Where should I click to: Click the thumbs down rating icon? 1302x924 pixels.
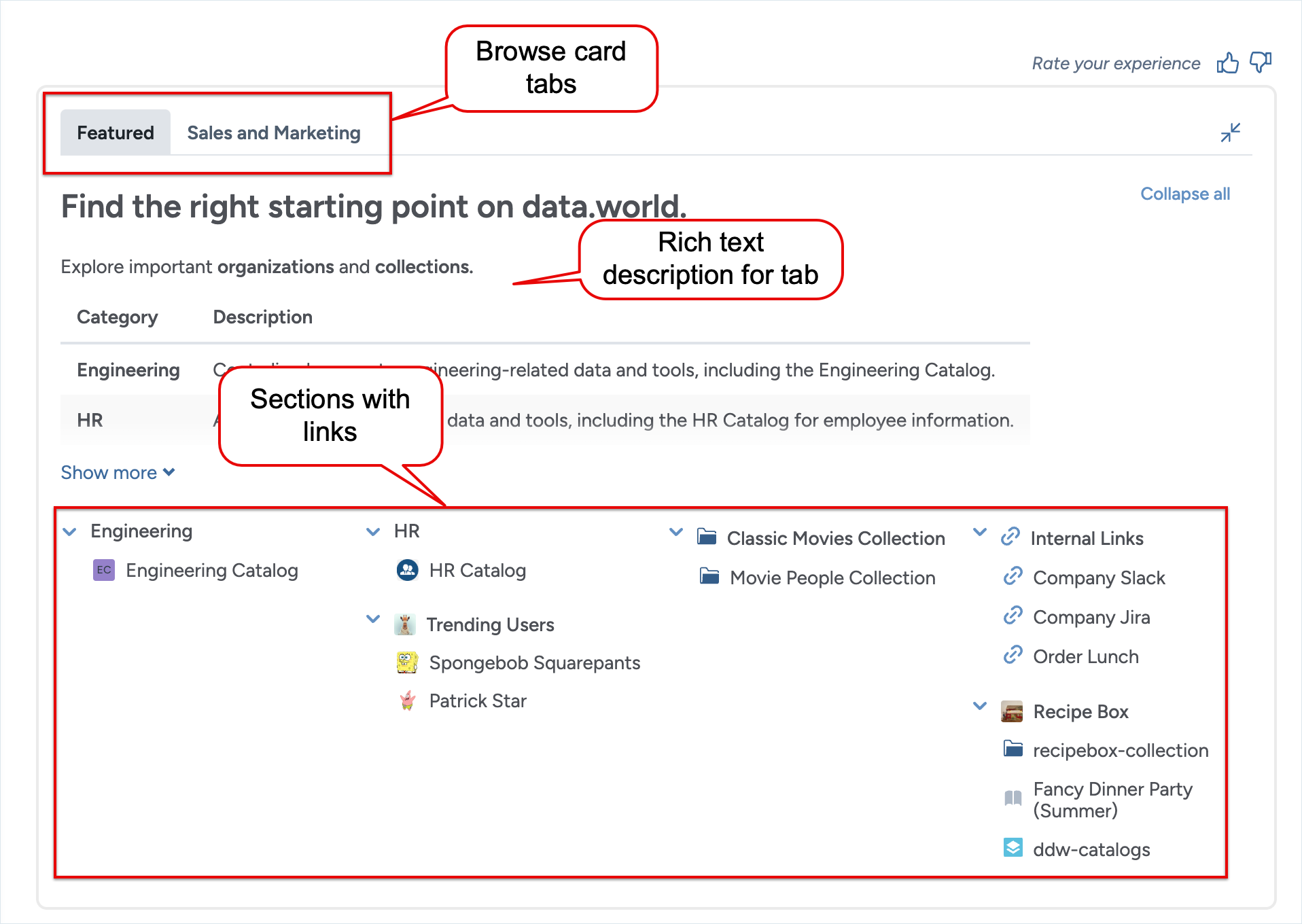coord(1261,63)
